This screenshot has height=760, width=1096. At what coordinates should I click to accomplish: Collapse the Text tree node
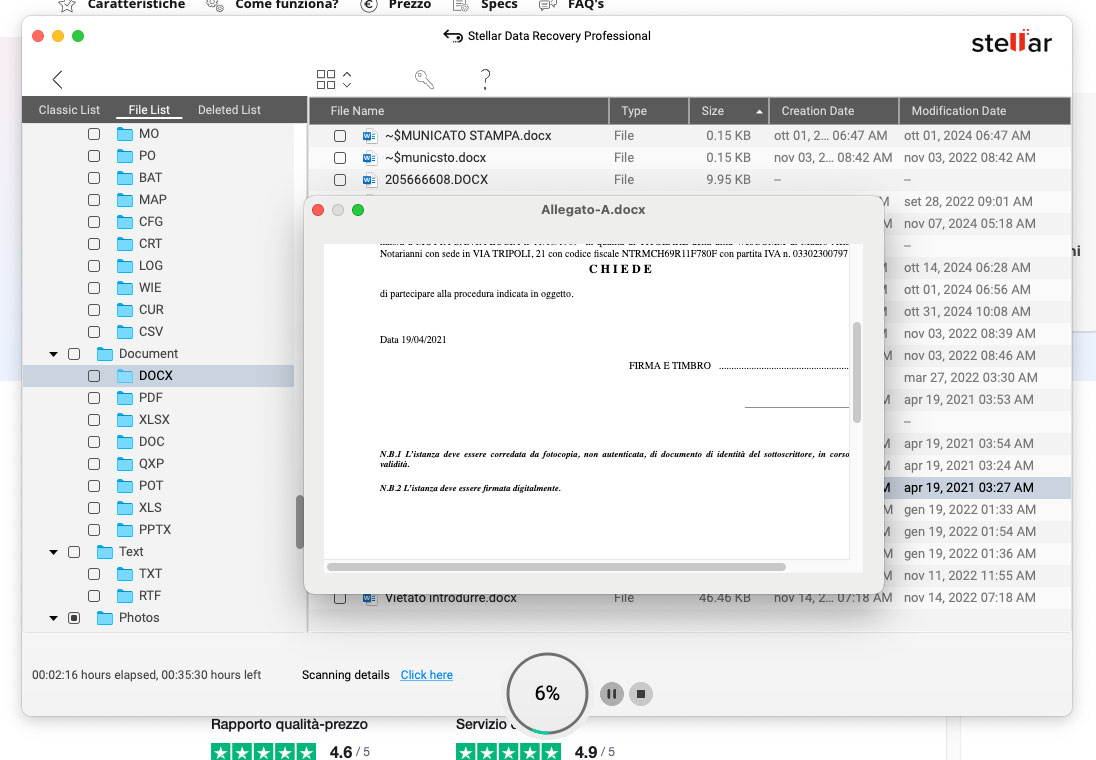(53, 552)
